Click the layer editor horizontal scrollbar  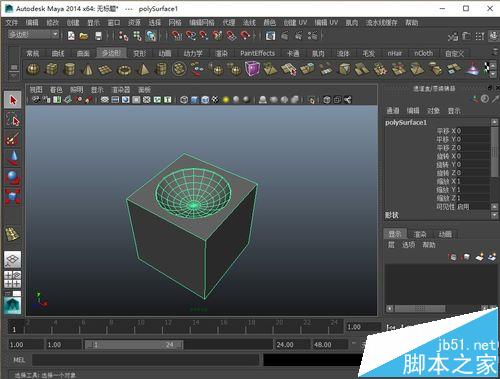point(419,309)
